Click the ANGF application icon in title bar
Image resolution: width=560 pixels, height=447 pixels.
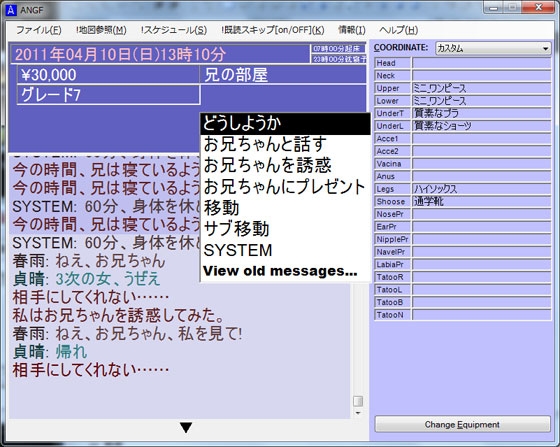tap(11, 10)
